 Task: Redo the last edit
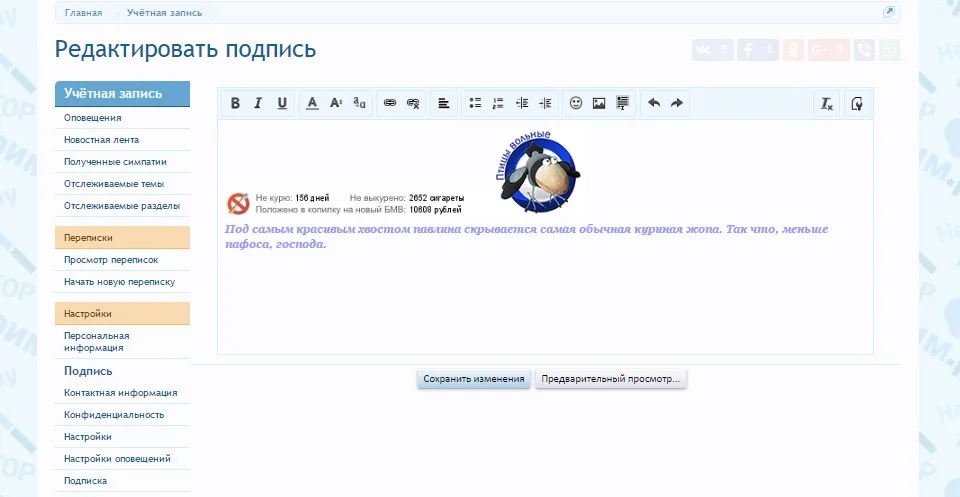tap(677, 103)
